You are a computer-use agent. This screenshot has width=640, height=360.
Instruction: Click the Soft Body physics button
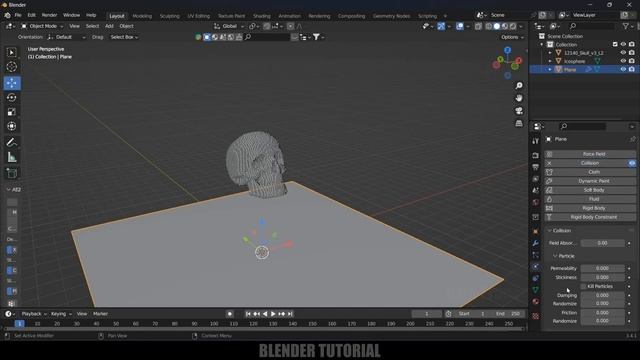590,190
